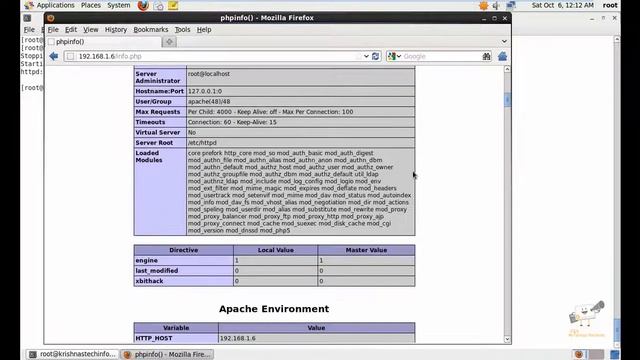640x360 pixels.
Task: Click the Firefox workspace icon in bottom panel
Action: tap(578, 354)
